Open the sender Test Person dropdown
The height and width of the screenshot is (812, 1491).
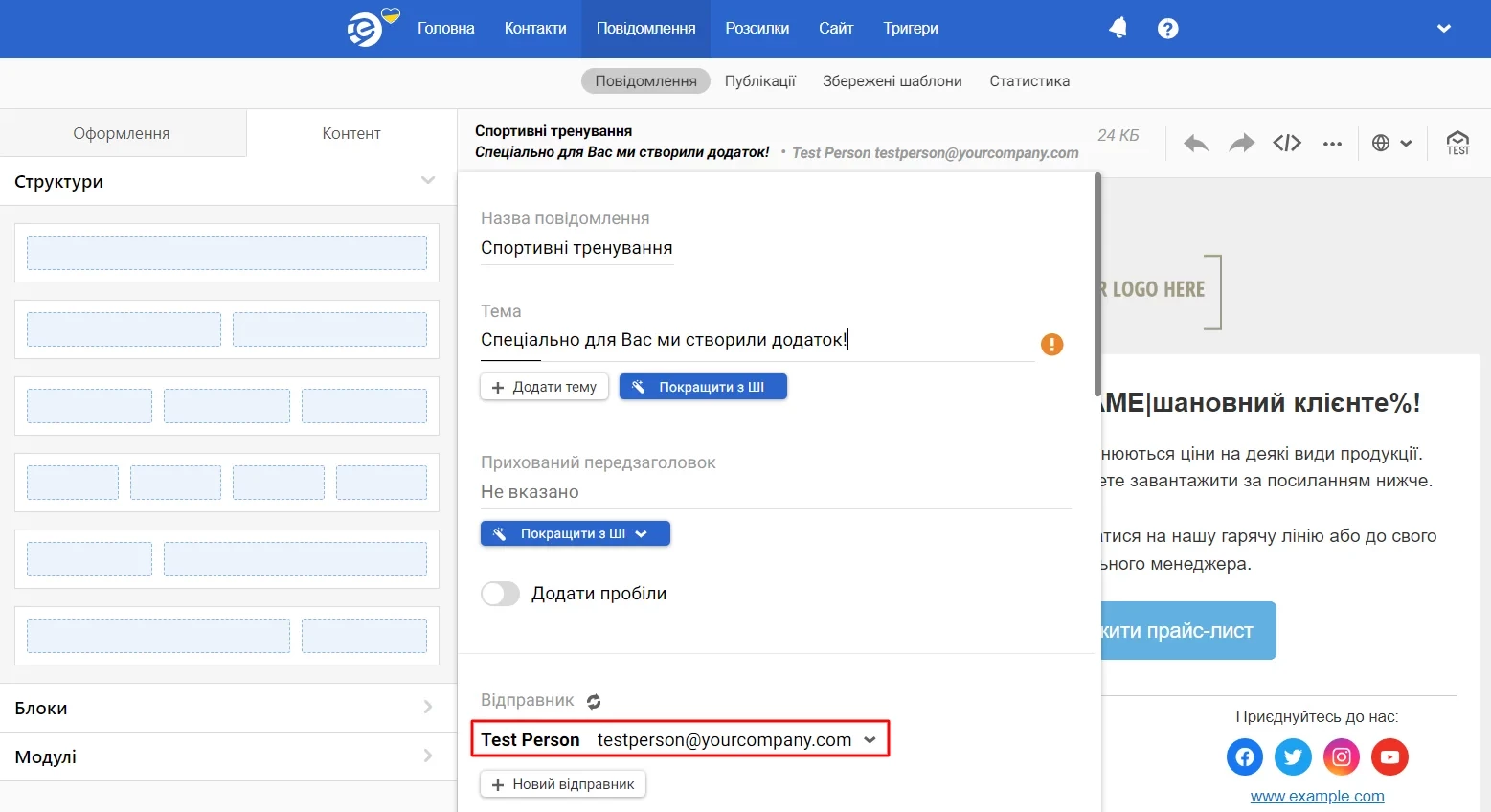680,739
